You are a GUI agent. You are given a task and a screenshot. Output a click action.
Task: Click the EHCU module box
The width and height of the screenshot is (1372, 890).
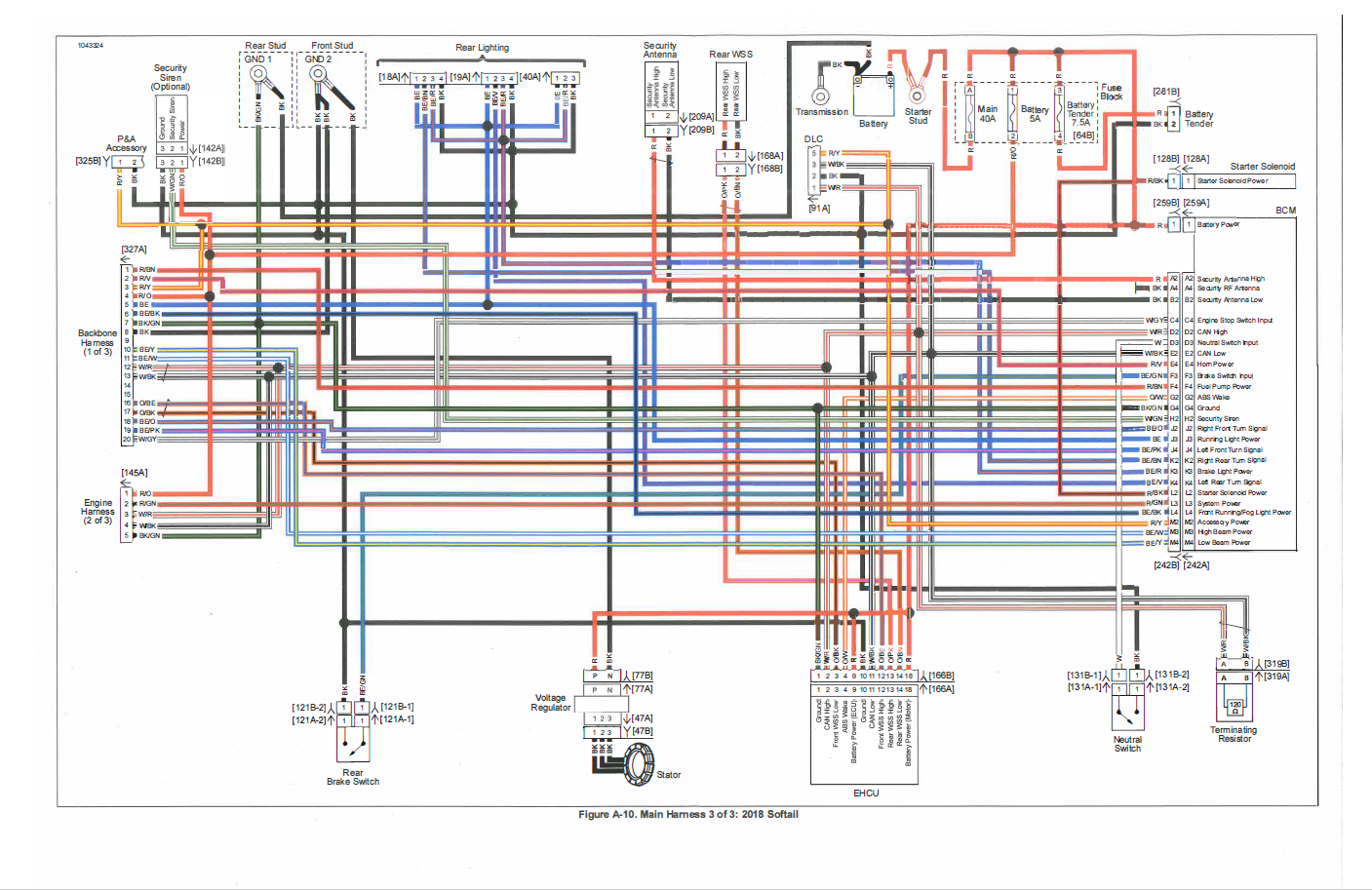[864, 743]
